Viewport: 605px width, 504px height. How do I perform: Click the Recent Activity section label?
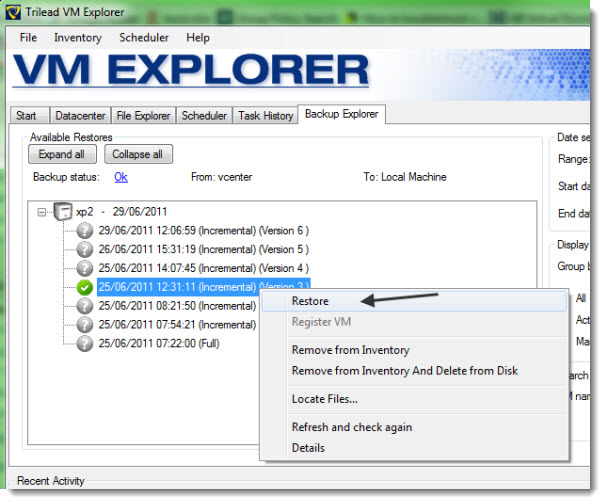[51, 481]
